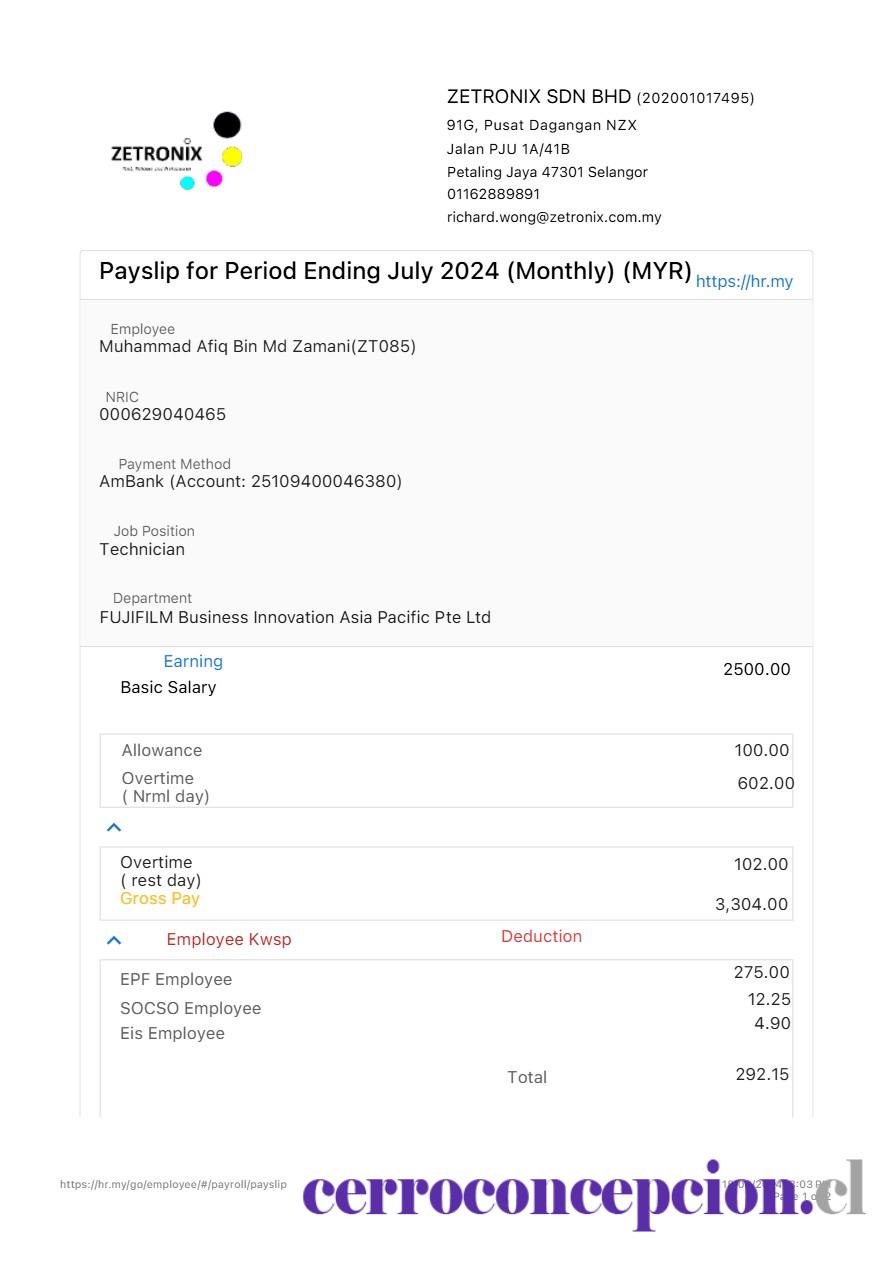Click the payslip period title

tap(395, 271)
